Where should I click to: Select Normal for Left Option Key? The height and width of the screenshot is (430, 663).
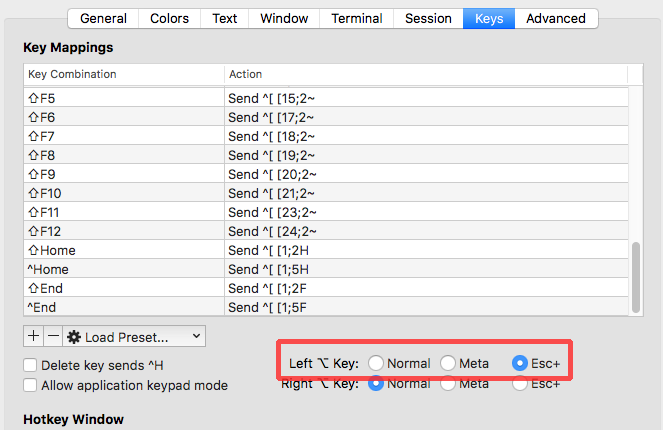coord(376,363)
